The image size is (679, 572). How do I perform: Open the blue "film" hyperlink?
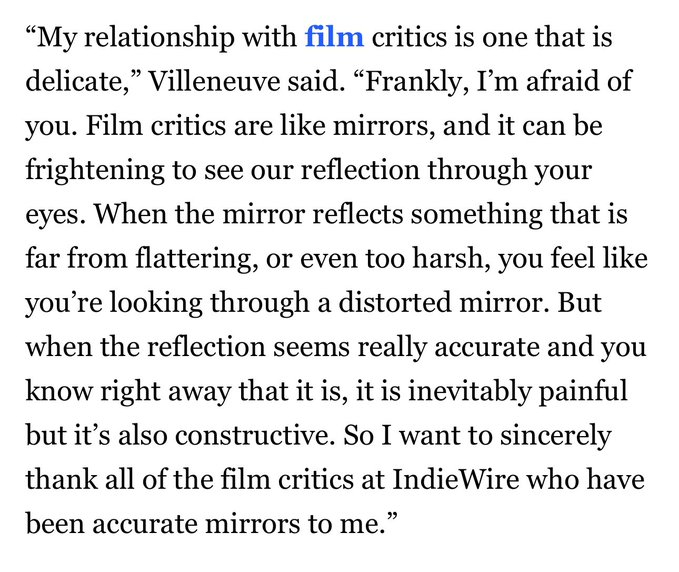click(334, 39)
